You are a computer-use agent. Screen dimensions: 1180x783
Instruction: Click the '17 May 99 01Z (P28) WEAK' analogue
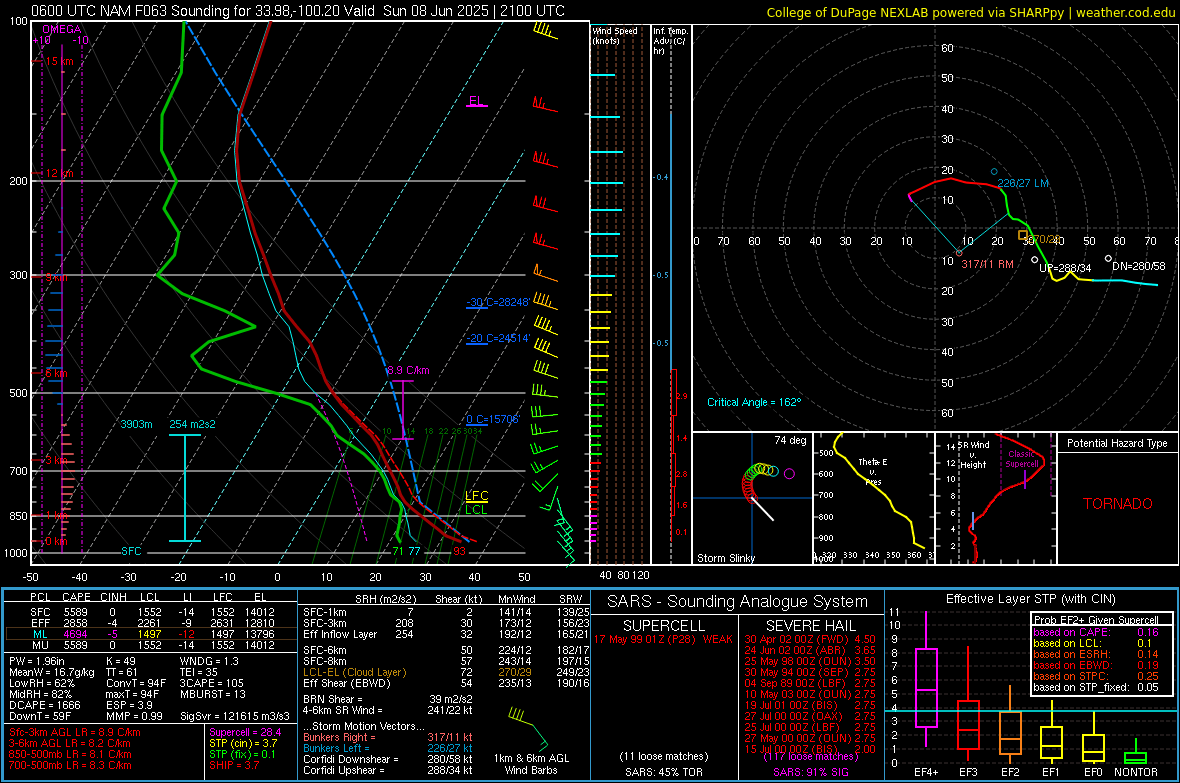tap(663, 639)
